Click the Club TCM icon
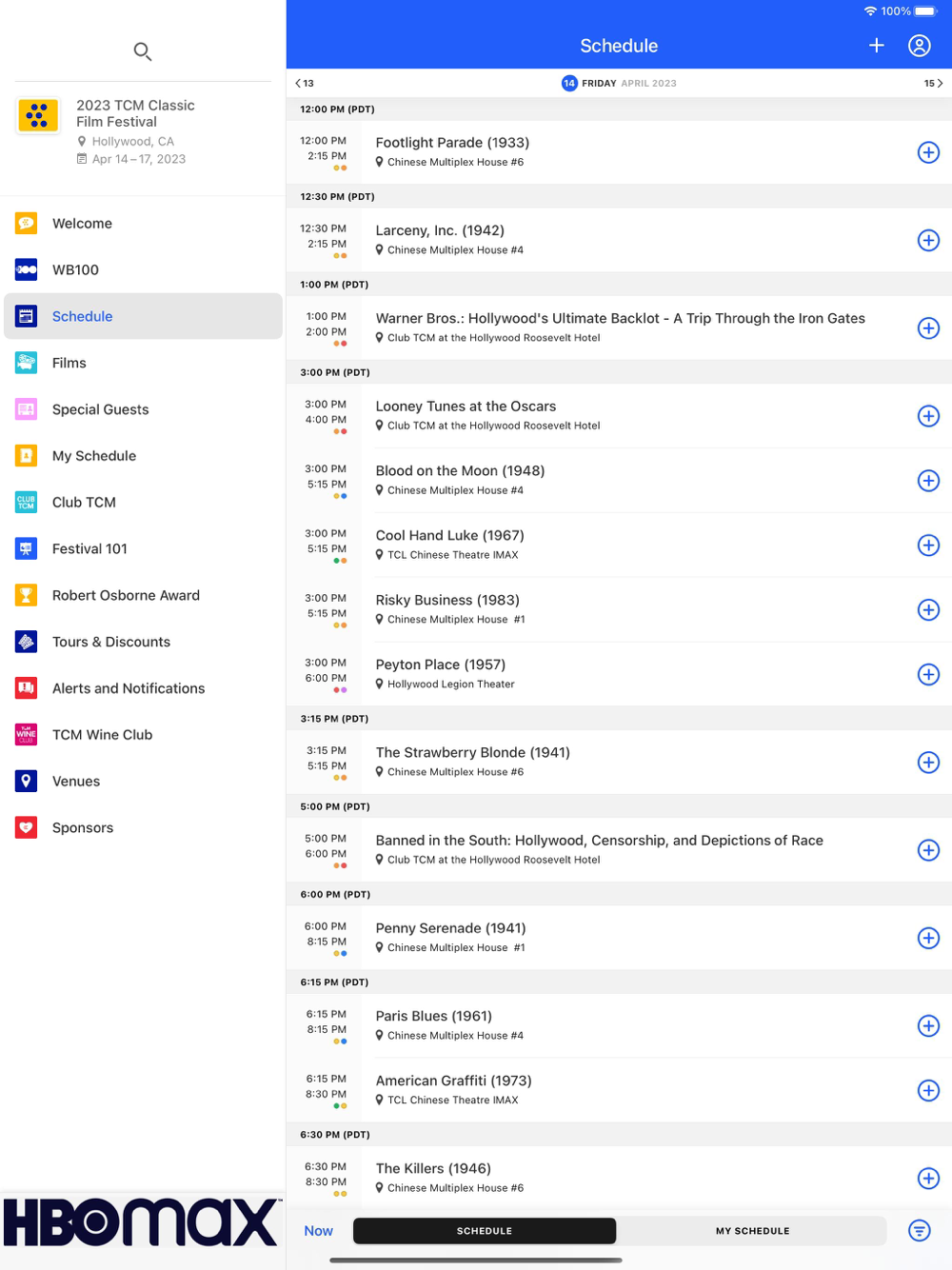The width and height of the screenshot is (952, 1270). 27,502
